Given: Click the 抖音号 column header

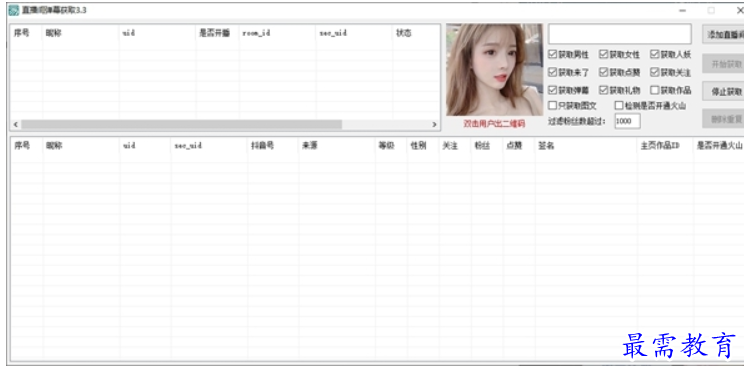Looking at the screenshot, I should [x=273, y=146].
